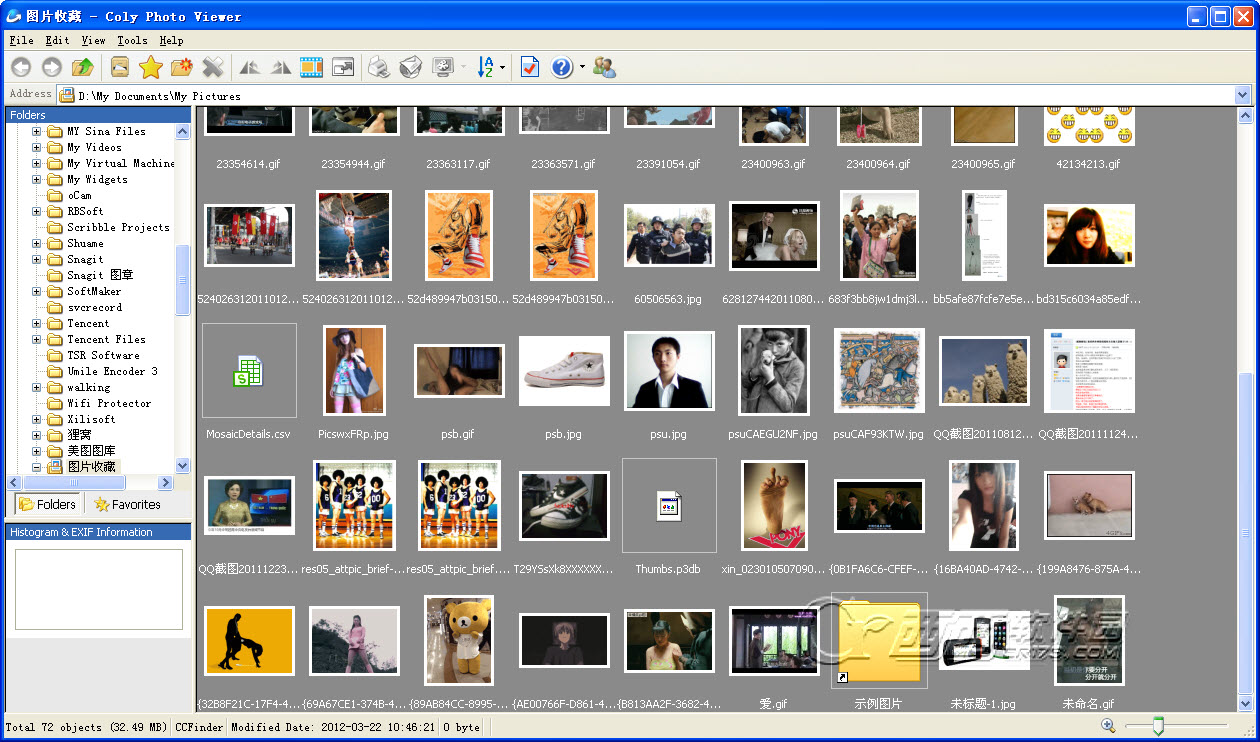Open the address bar dropdown
The image size is (1260, 742).
coord(1243,95)
